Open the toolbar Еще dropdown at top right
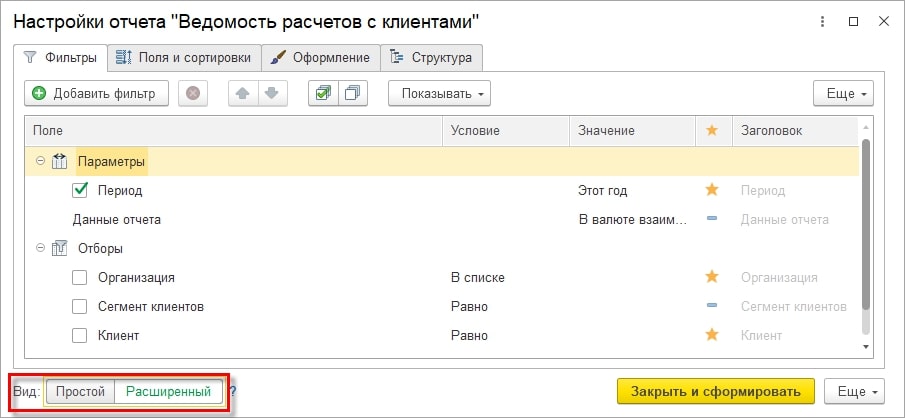This screenshot has height=418, width=905. point(843,94)
